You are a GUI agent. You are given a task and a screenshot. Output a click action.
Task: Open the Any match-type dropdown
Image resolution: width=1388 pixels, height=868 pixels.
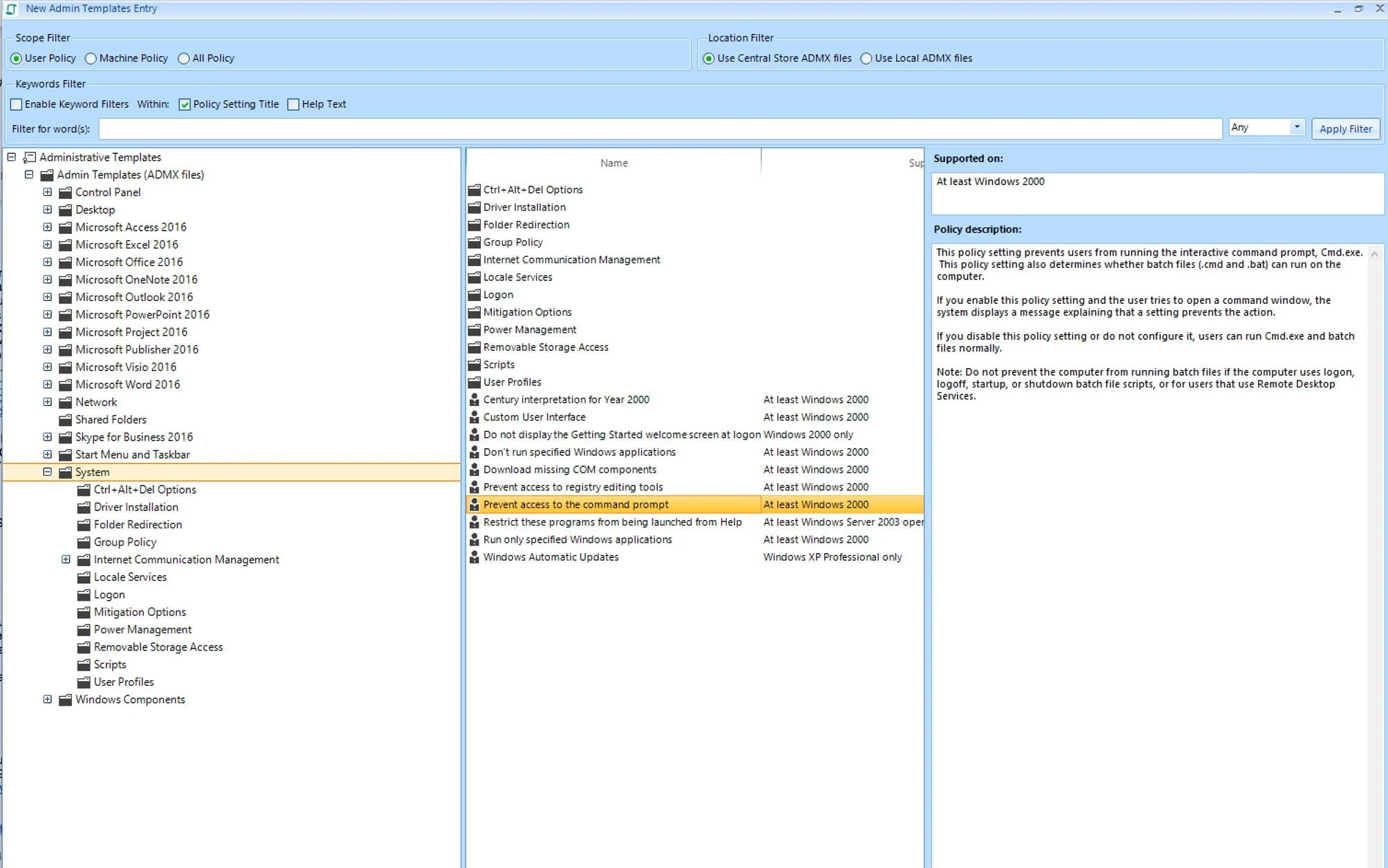coord(1296,128)
